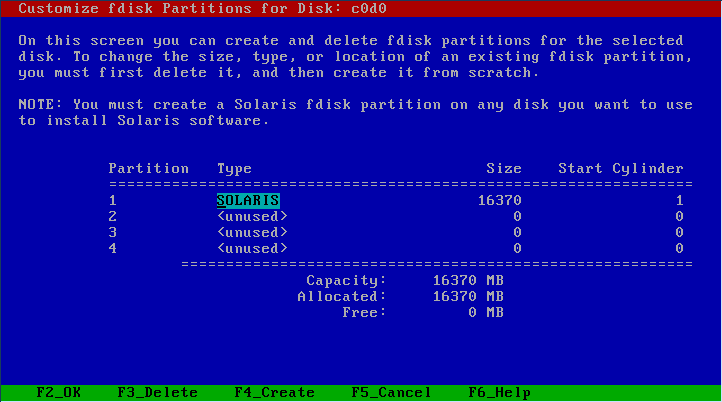The image size is (722, 402).
Task: Select the <unused> type for partition 2
Action: click(x=252, y=216)
